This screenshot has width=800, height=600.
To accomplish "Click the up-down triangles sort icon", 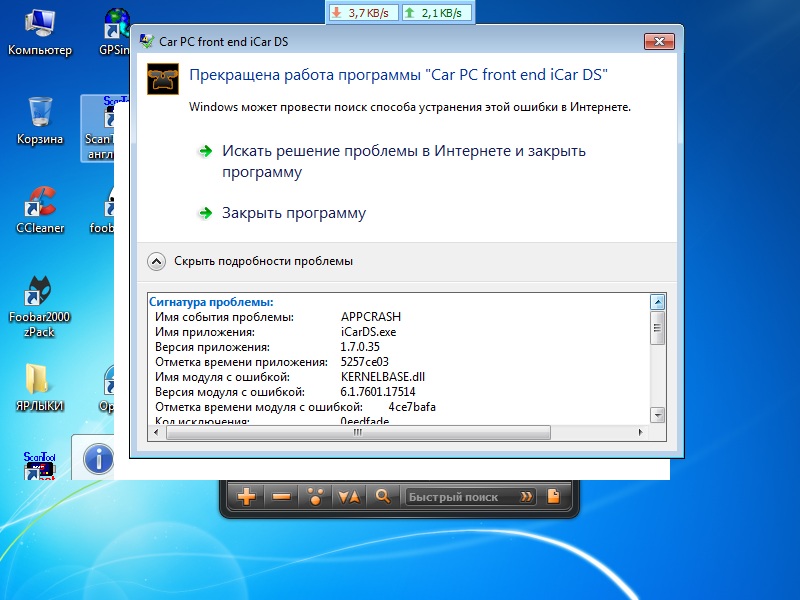I will pos(348,496).
